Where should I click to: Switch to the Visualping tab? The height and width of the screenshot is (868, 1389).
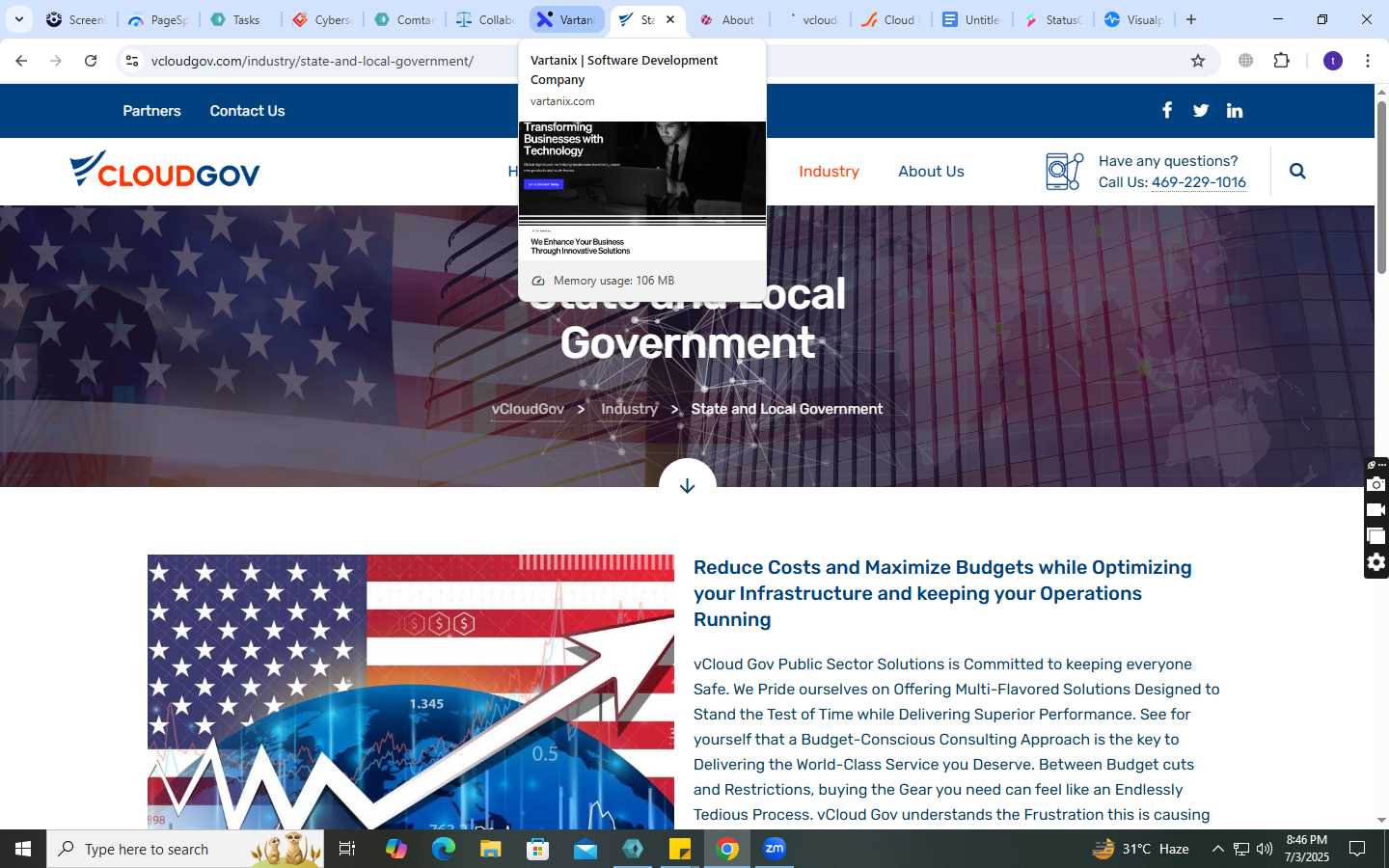[x=1135, y=19]
